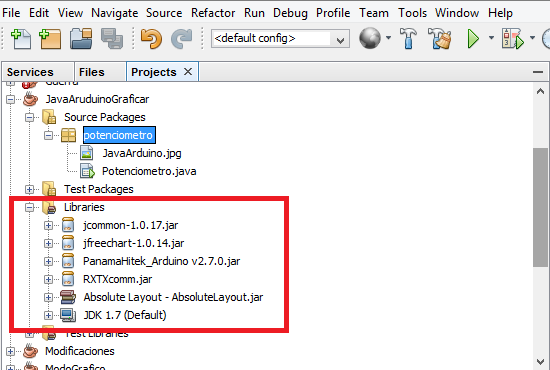The height and width of the screenshot is (370, 550).
Task: Click the New Project toolbar icon
Action: tap(50, 39)
